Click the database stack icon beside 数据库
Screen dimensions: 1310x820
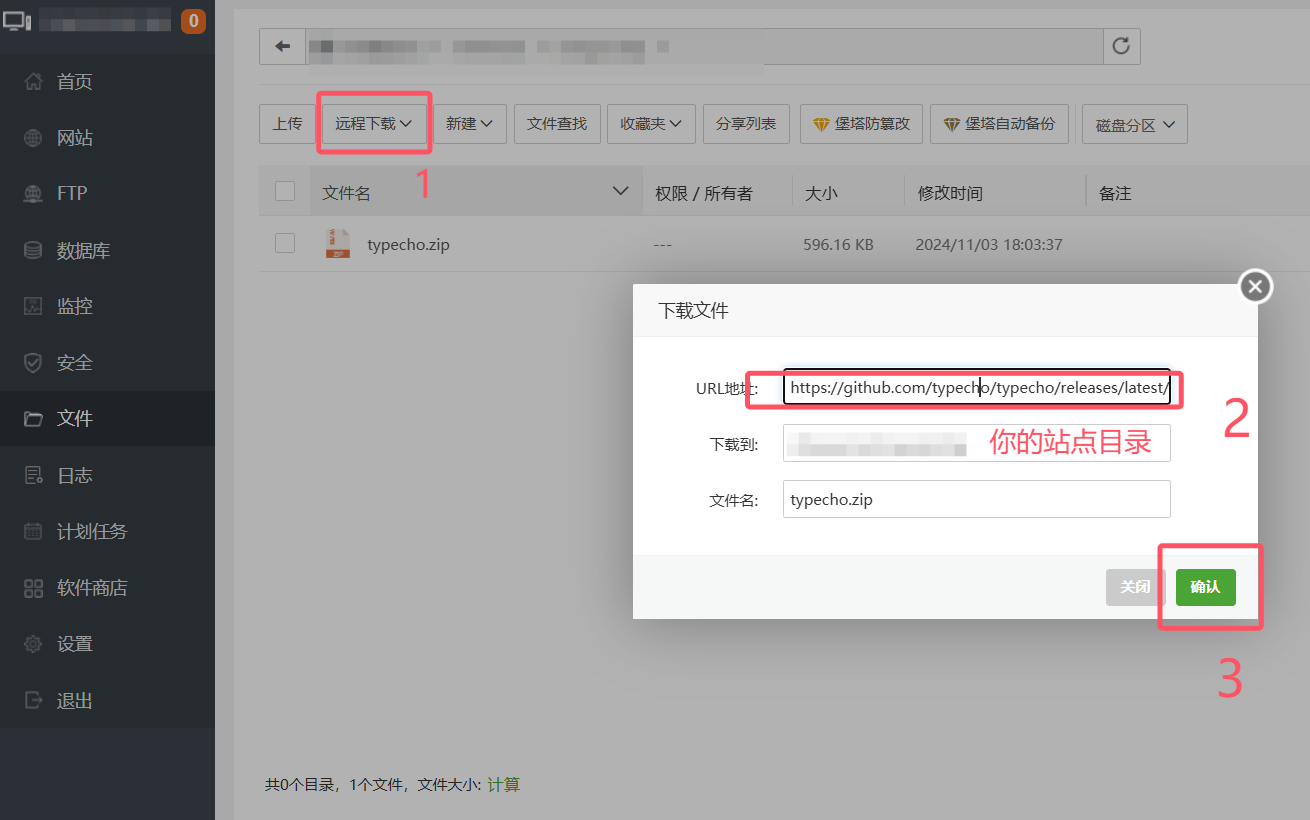click(34, 250)
